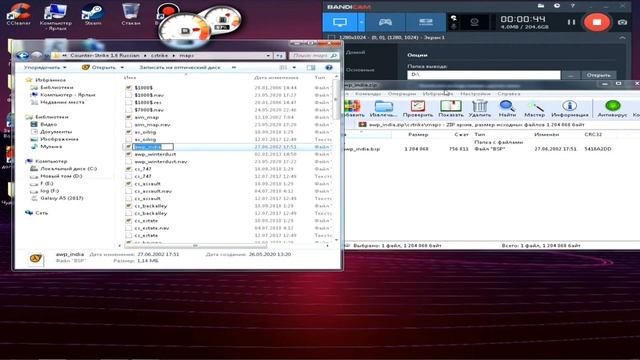Click WinRAR Найти (Find) toolbar icon
Viewport: 640px width, 360px height.
click(507, 109)
